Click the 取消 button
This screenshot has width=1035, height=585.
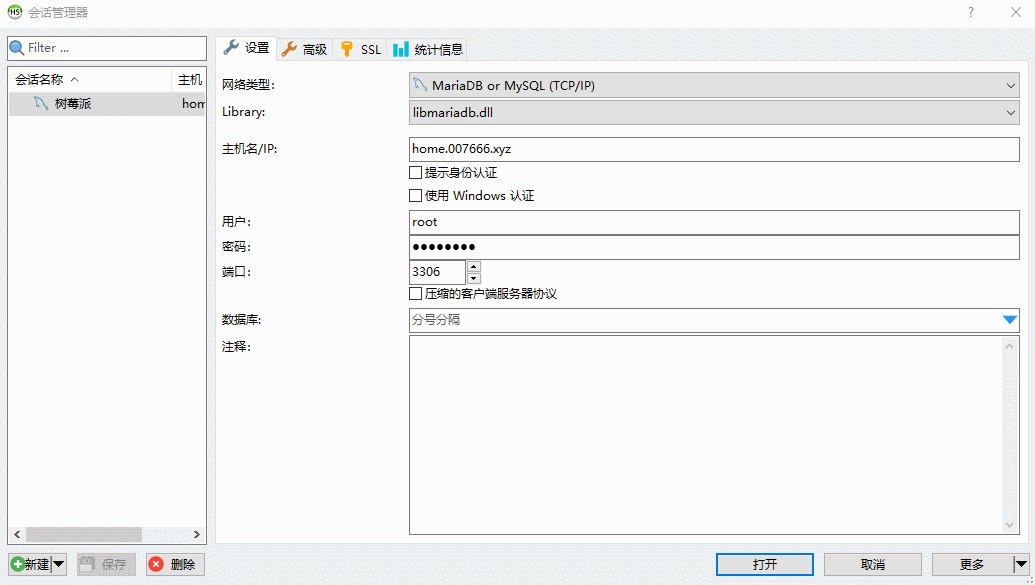point(872,564)
